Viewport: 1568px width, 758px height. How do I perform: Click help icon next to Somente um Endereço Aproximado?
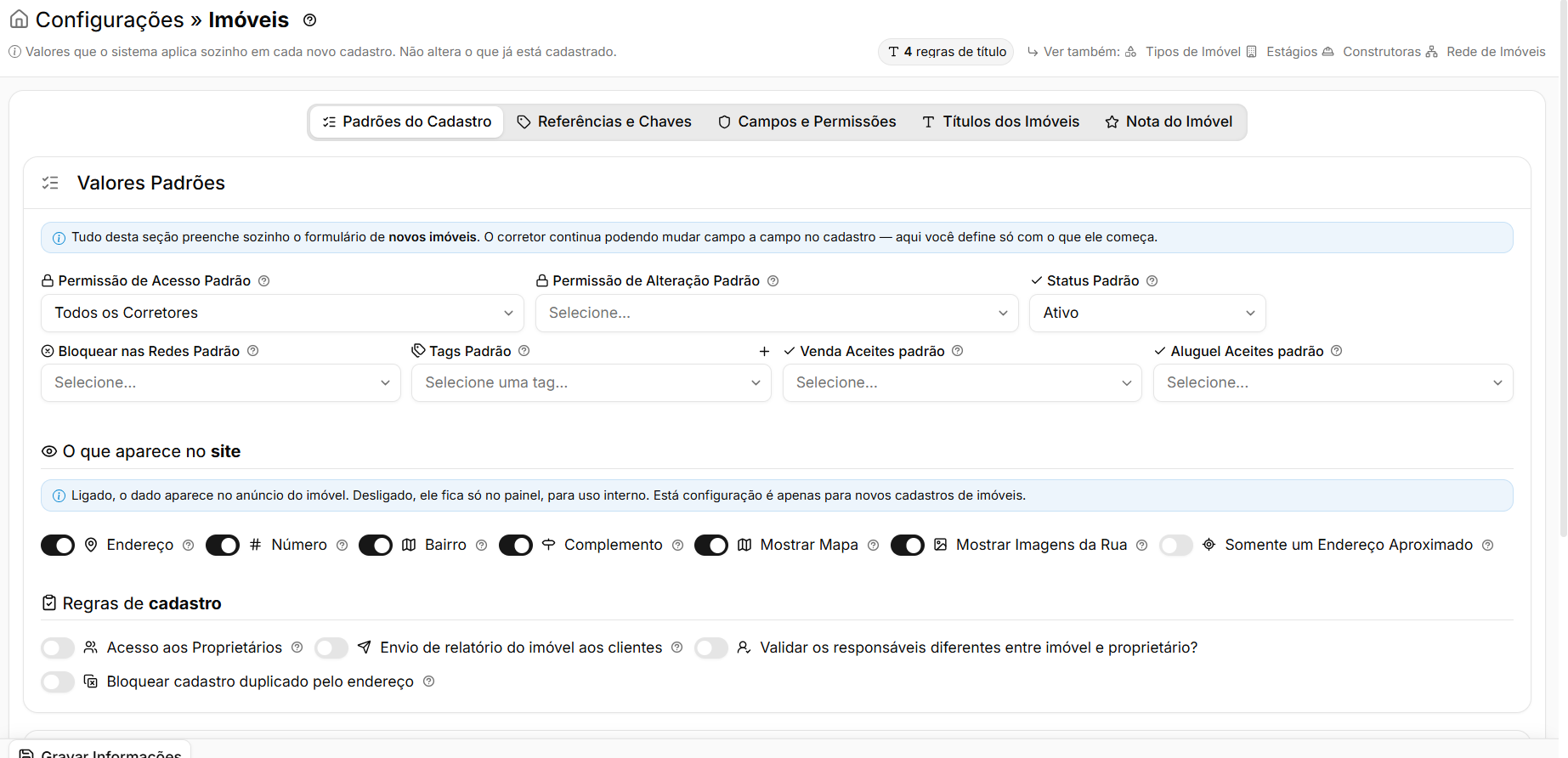(1488, 546)
